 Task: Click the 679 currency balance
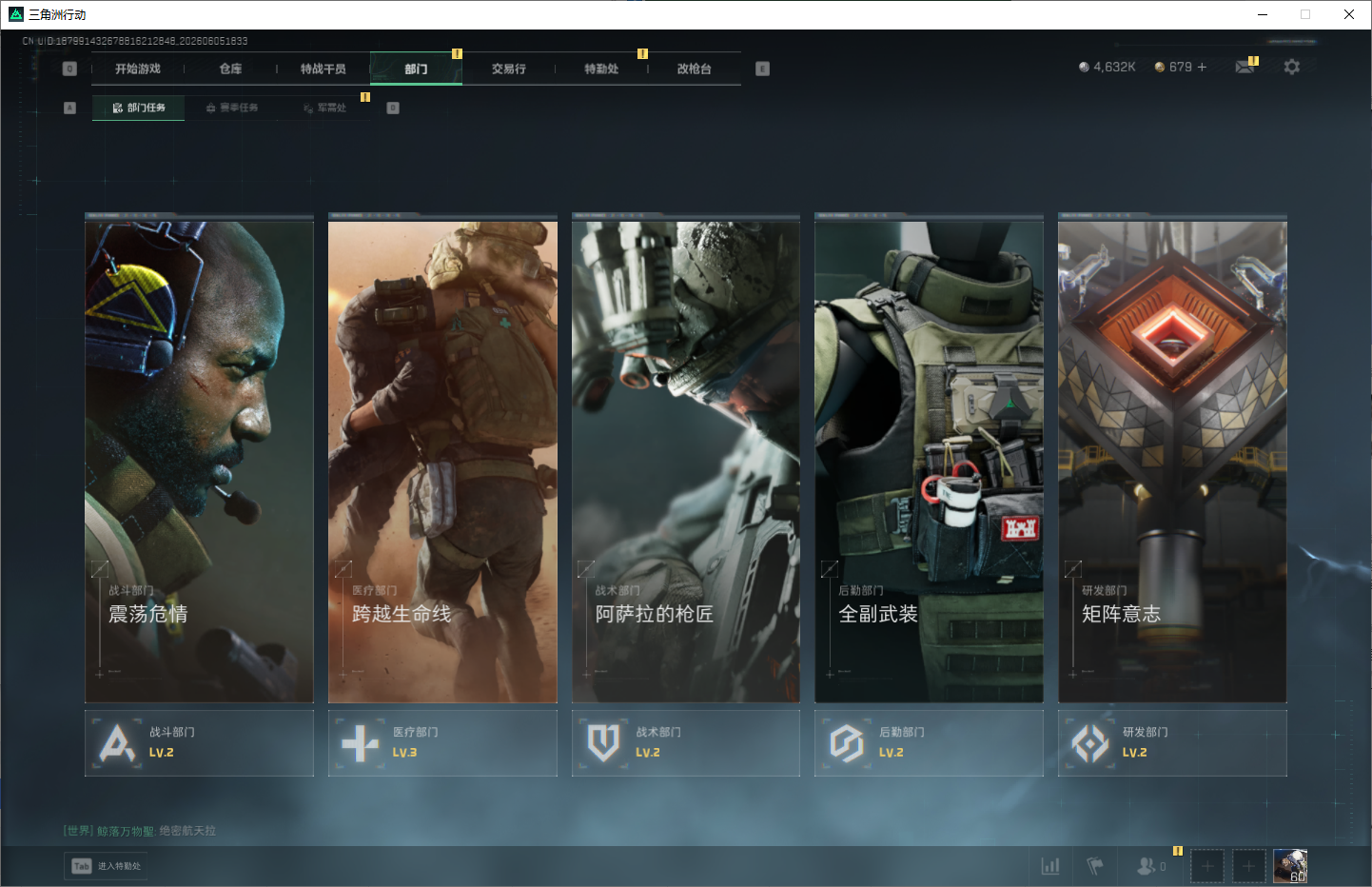(1173, 67)
